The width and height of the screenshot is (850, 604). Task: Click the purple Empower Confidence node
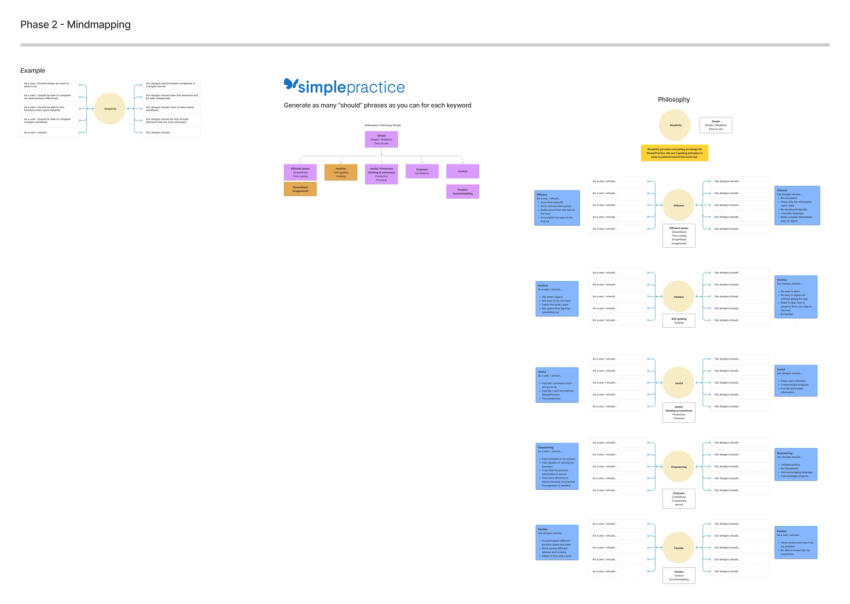pyautogui.click(x=422, y=171)
